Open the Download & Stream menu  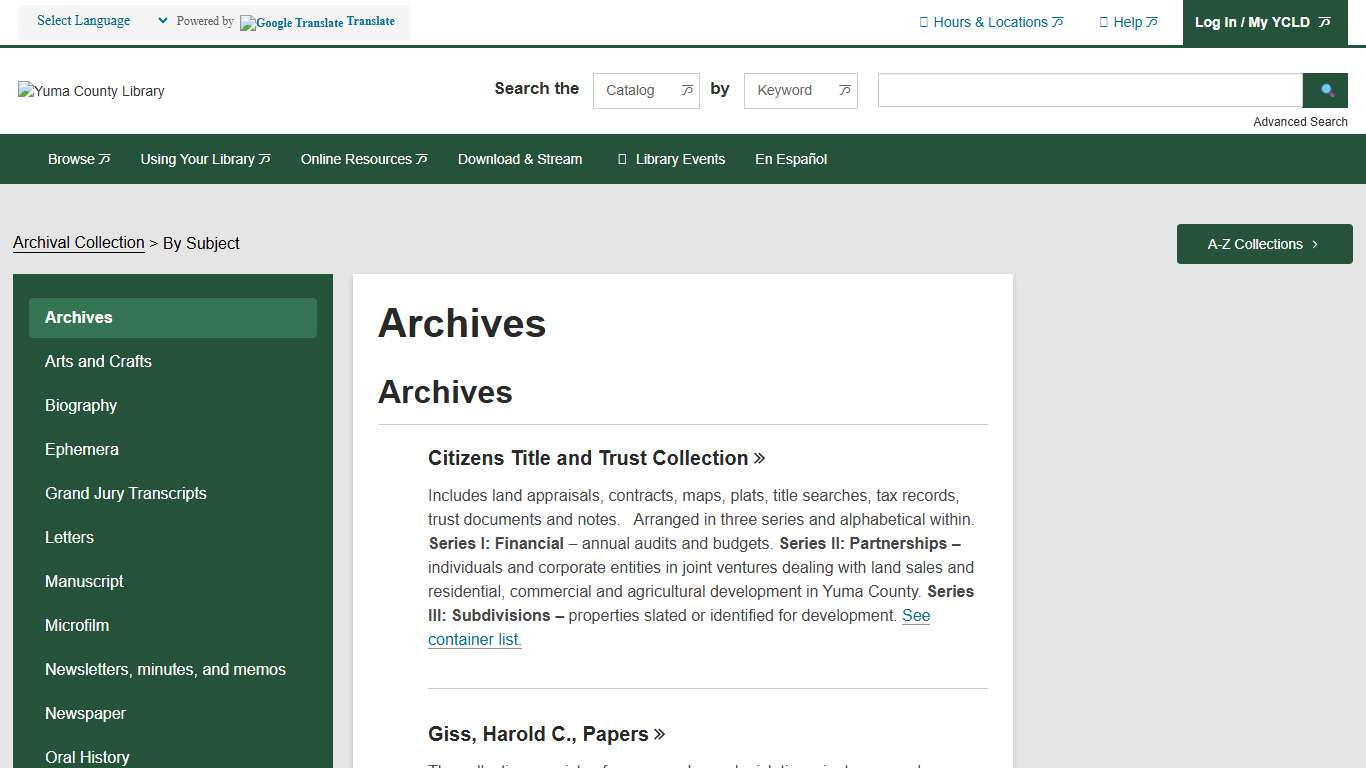[520, 158]
